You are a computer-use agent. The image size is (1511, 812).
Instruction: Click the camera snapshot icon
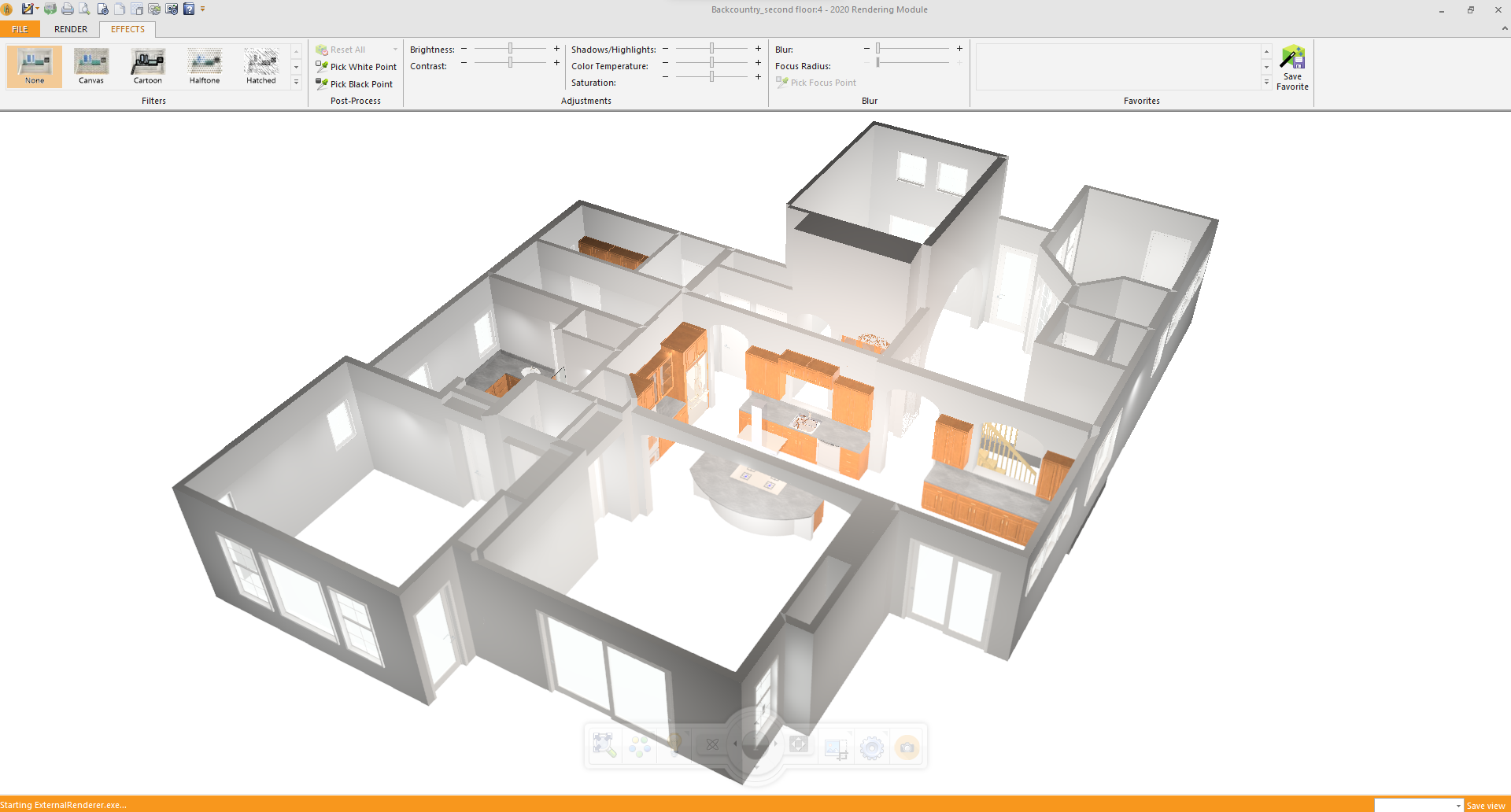pos(907,747)
